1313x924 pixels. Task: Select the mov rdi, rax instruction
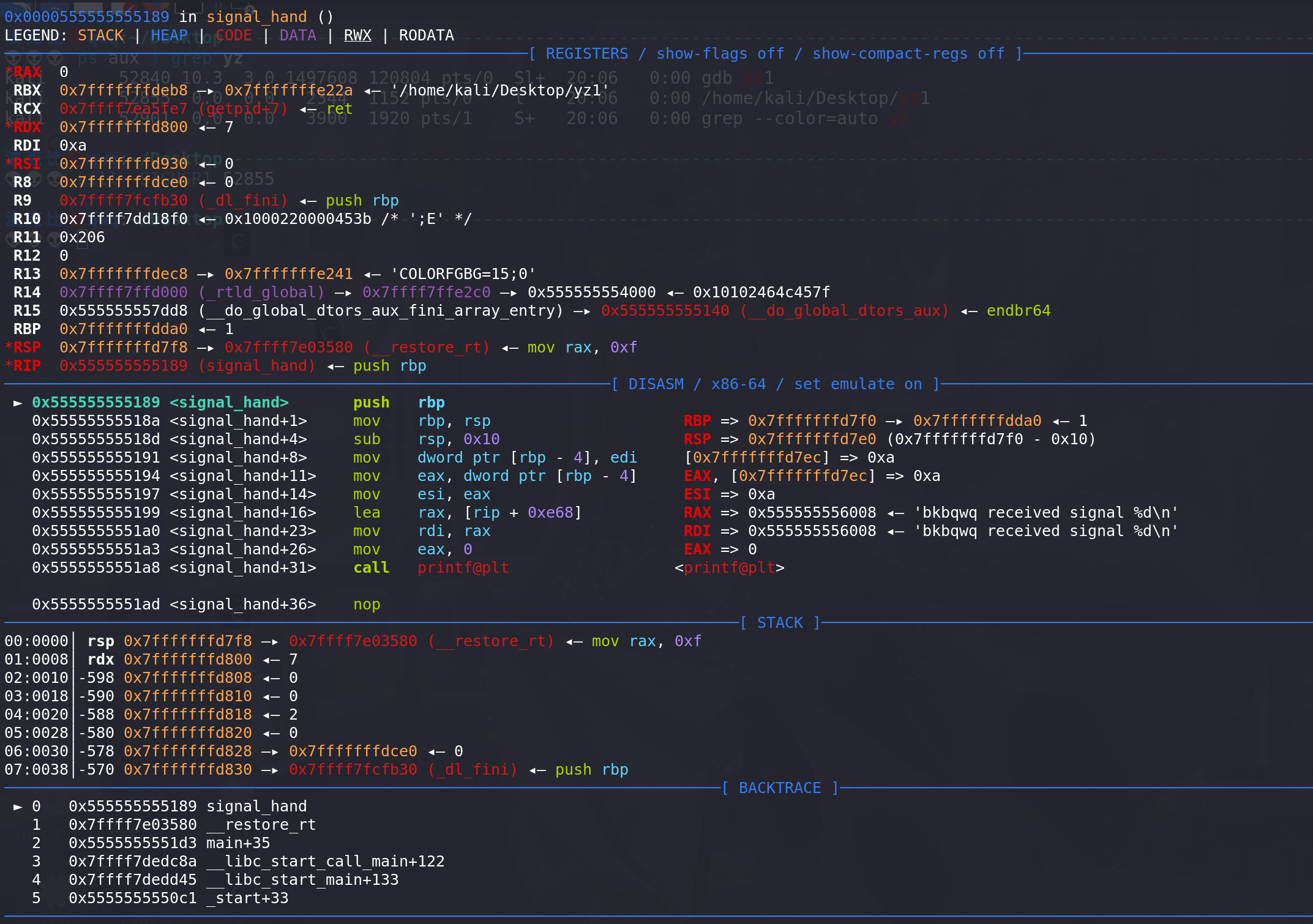422,531
